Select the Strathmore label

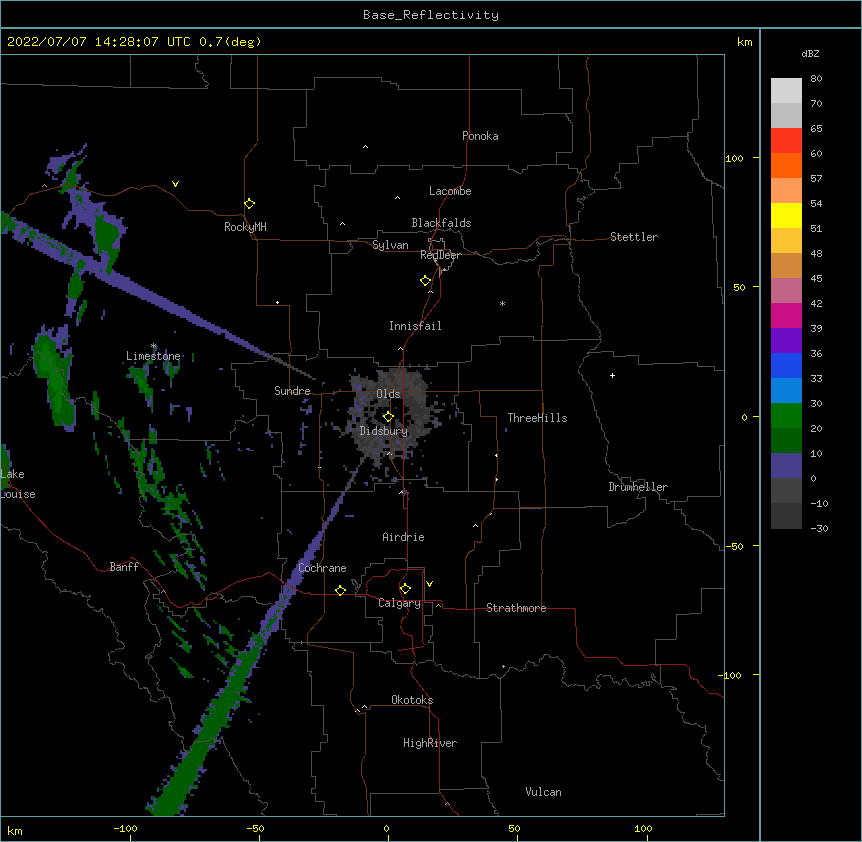pos(516,608)
